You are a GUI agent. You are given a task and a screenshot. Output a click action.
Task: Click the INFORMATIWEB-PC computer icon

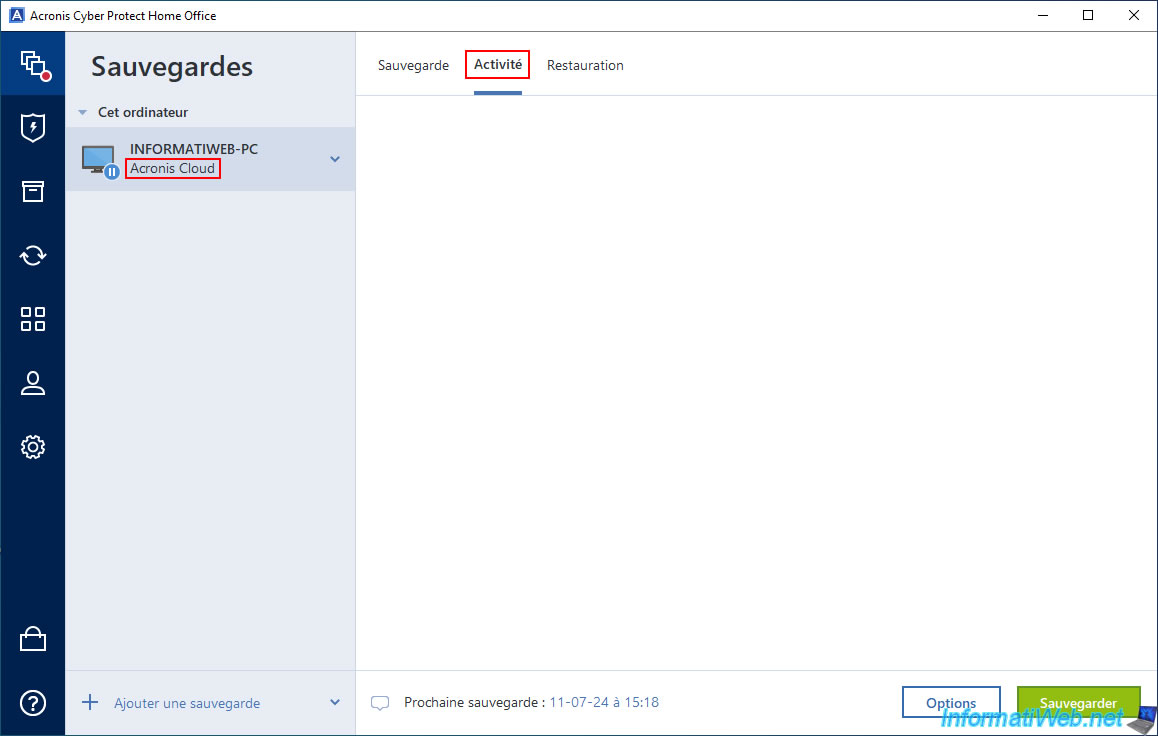point(99,160)
